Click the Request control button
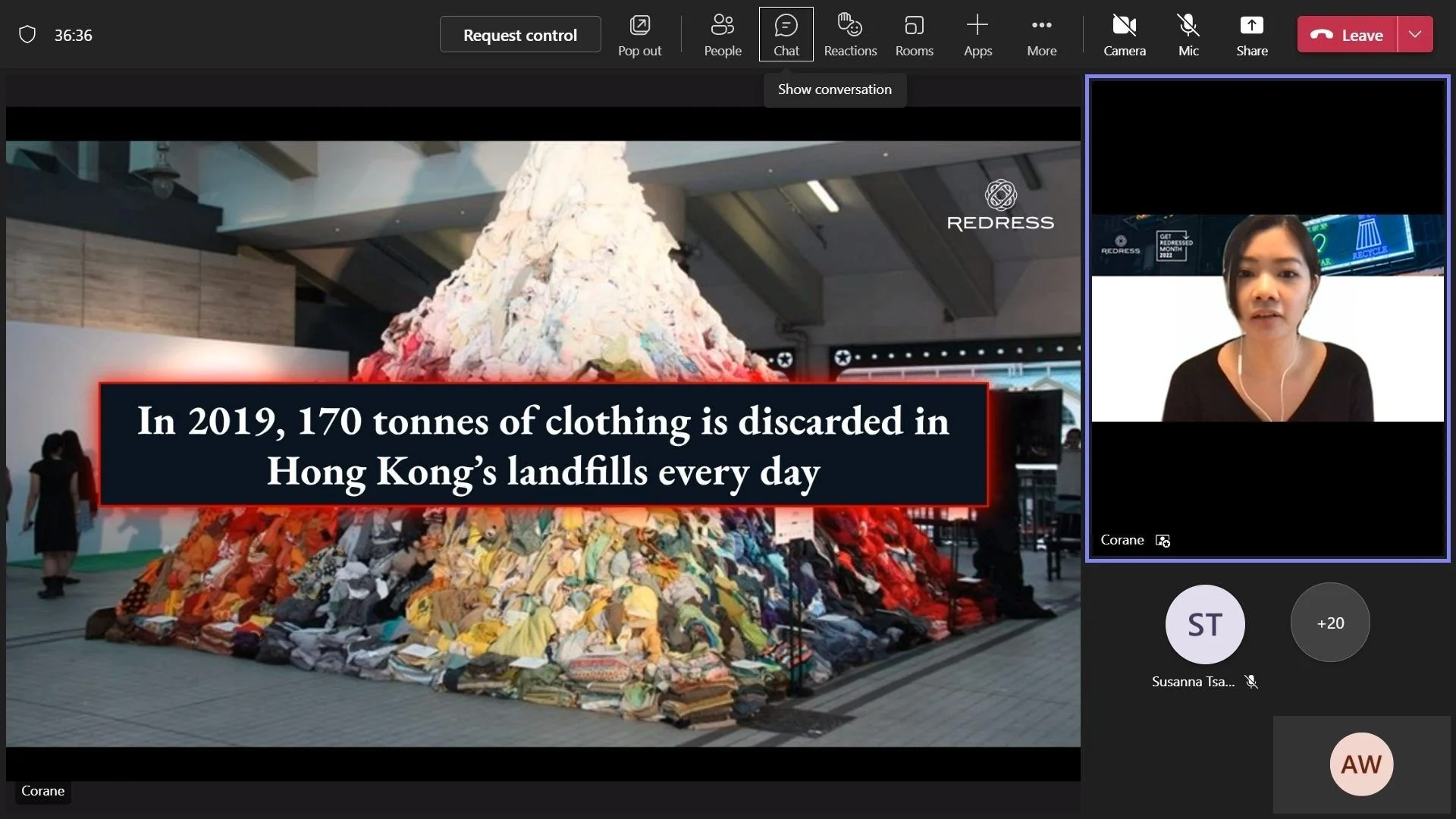This screenshot has width=1456, height=819. (520, 35)
